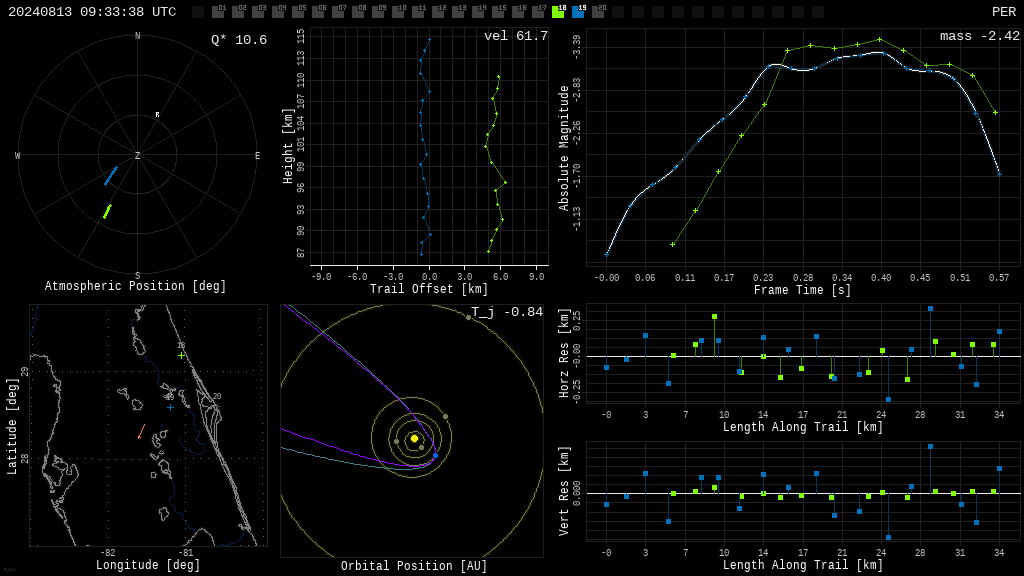Click the UTC timestamp at top left
1024x576 pixels.
92,12
